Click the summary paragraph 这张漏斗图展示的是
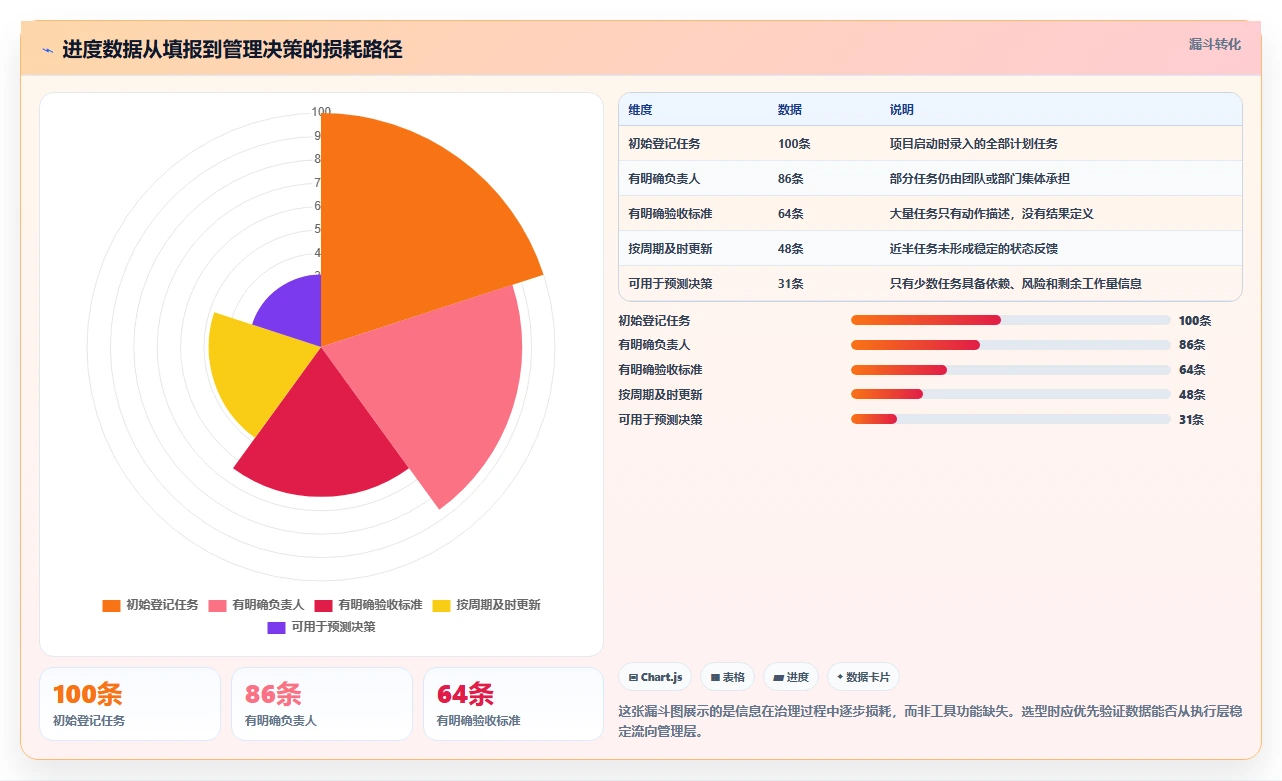 tap(931, 721)
